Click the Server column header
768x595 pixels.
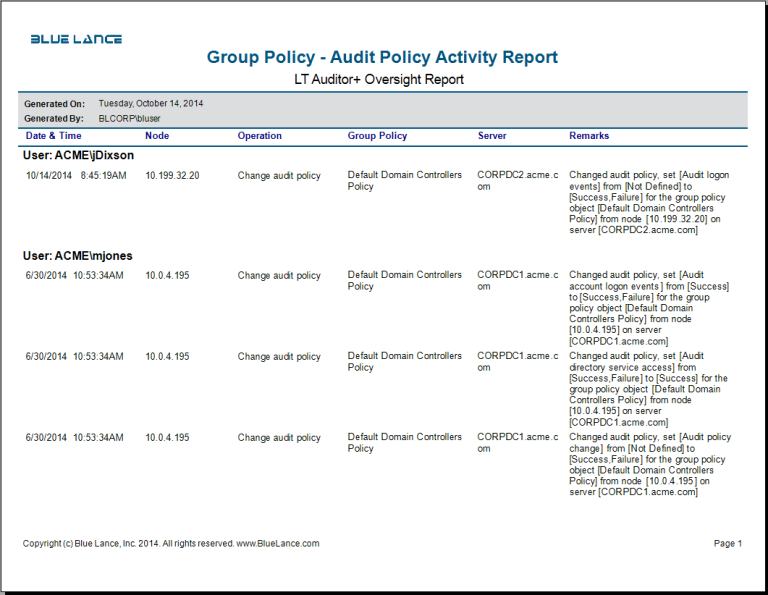491,136
